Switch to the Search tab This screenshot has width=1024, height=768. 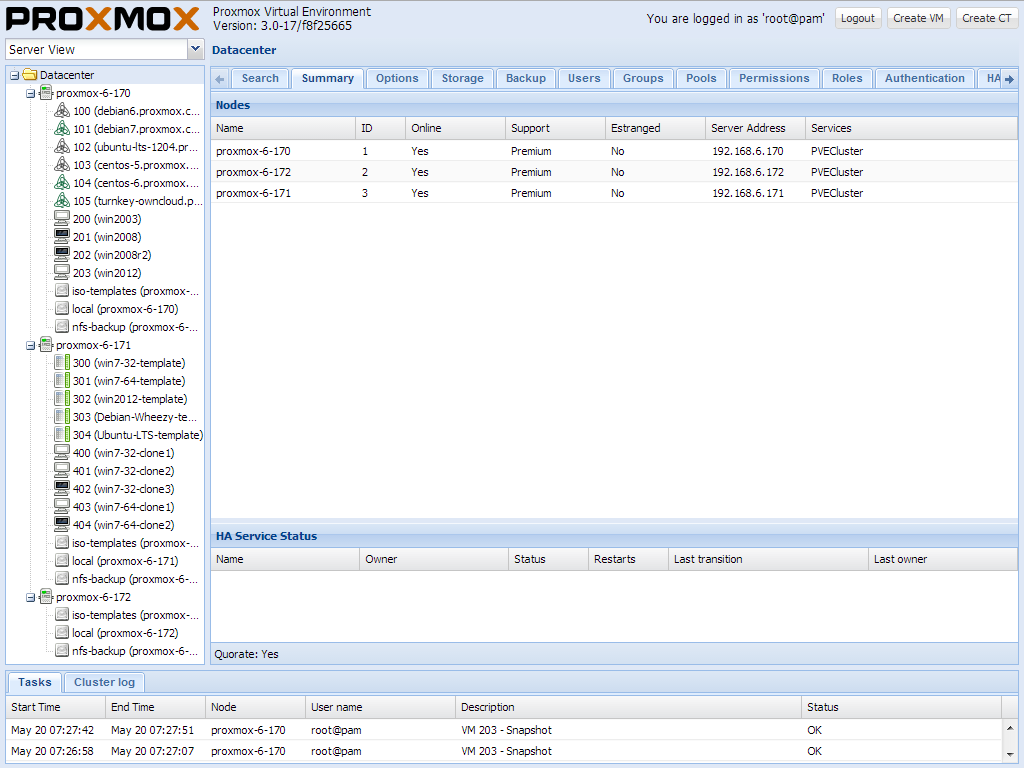[x=260, y=78]
